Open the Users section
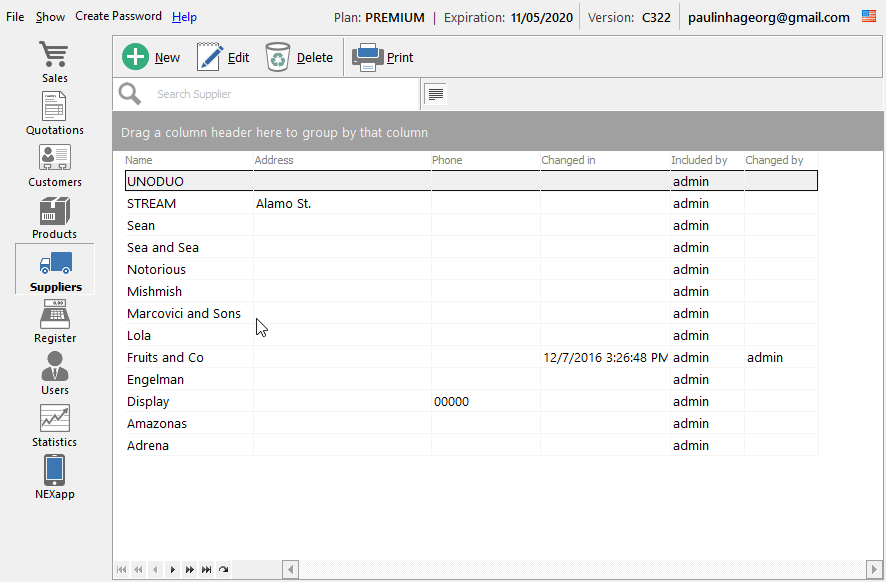Screen dimensions: 886x582 (x=54, y=373)
